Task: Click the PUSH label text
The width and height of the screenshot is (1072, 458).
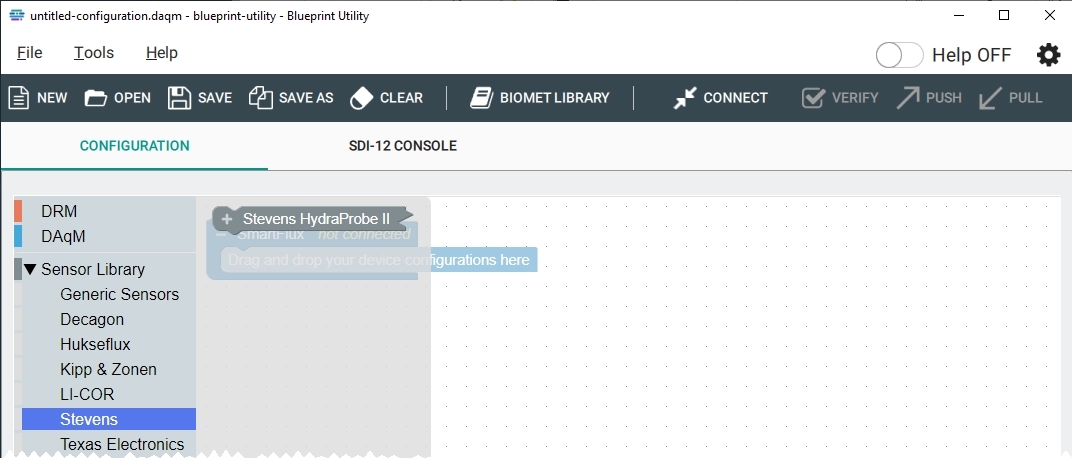Action: 943,98
